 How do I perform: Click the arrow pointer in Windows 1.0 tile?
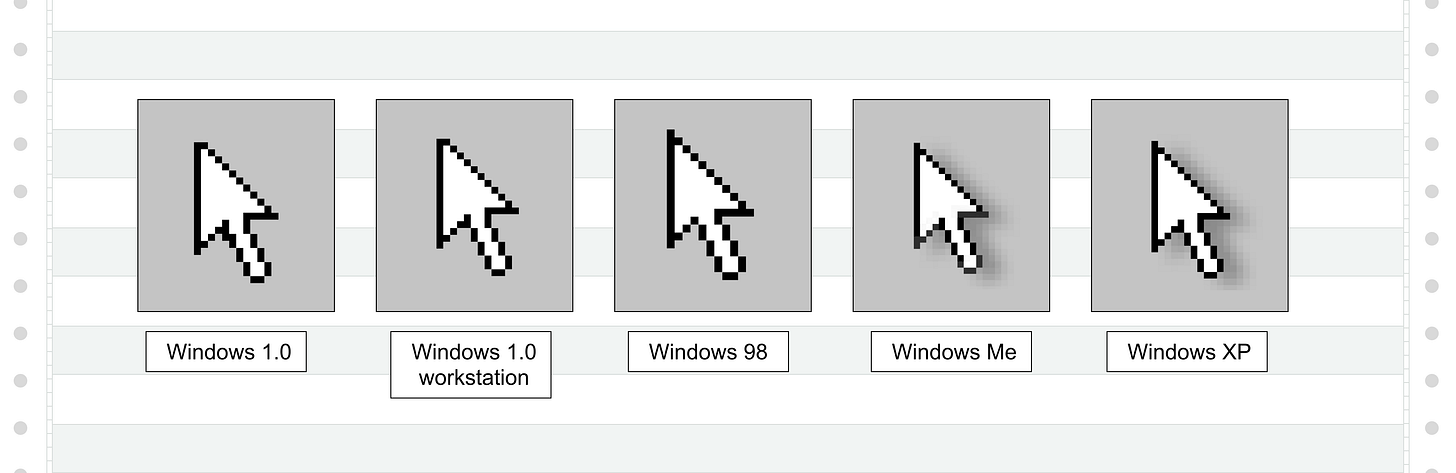pyautogui.click(x=235, y=212)
